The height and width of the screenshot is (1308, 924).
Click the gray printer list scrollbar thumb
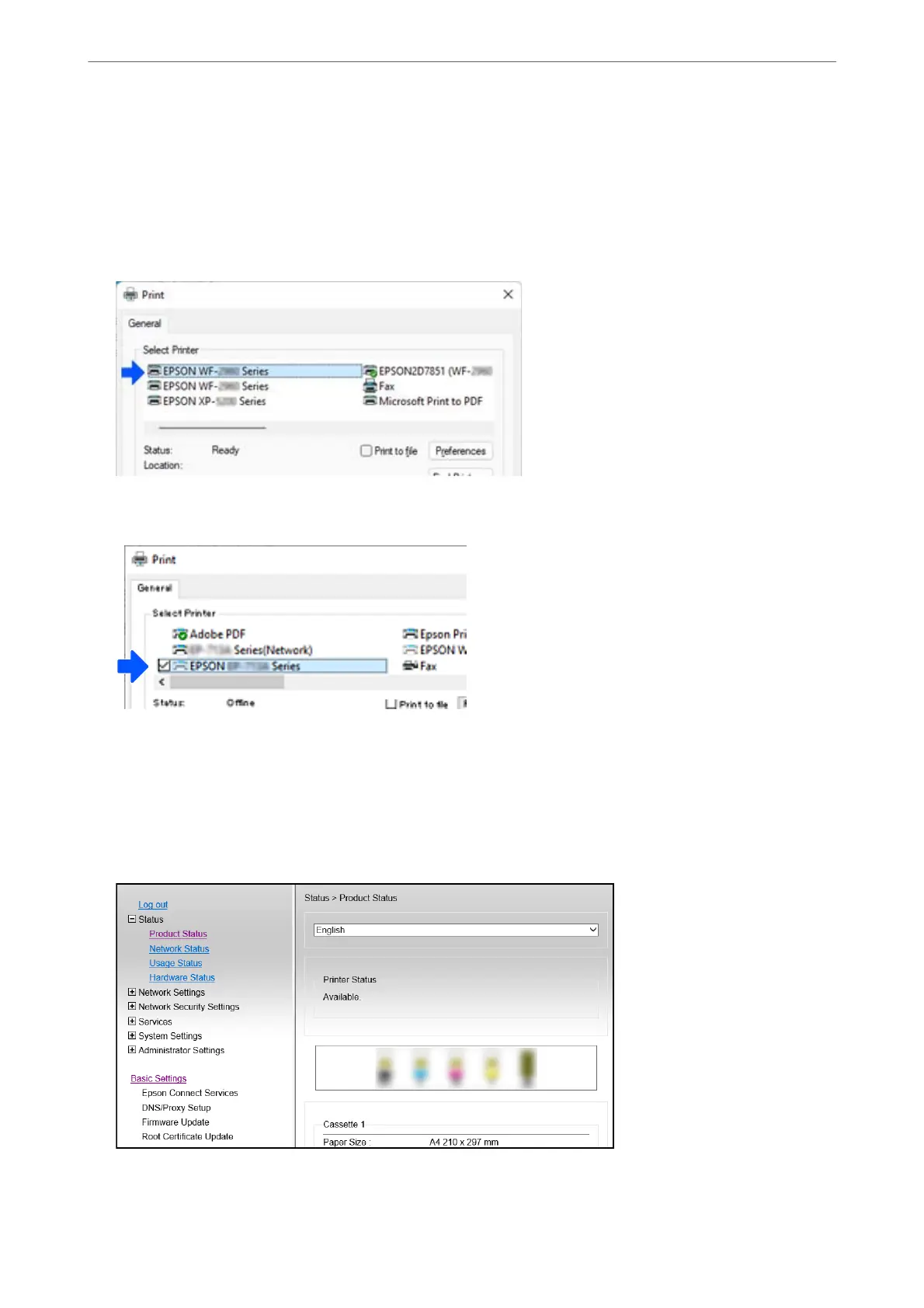pyautogui.click(x=227, y=682)
